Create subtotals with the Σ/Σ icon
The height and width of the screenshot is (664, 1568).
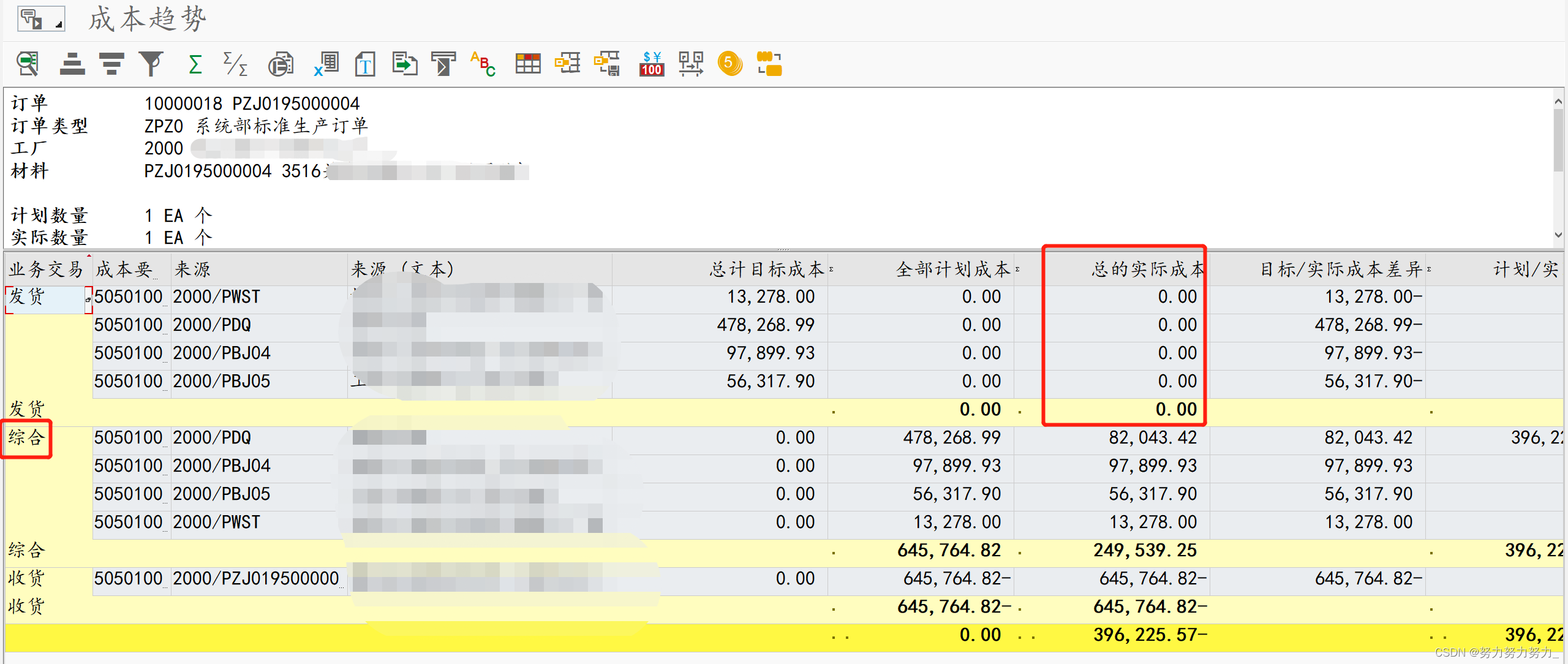click(x=235, y=64)
